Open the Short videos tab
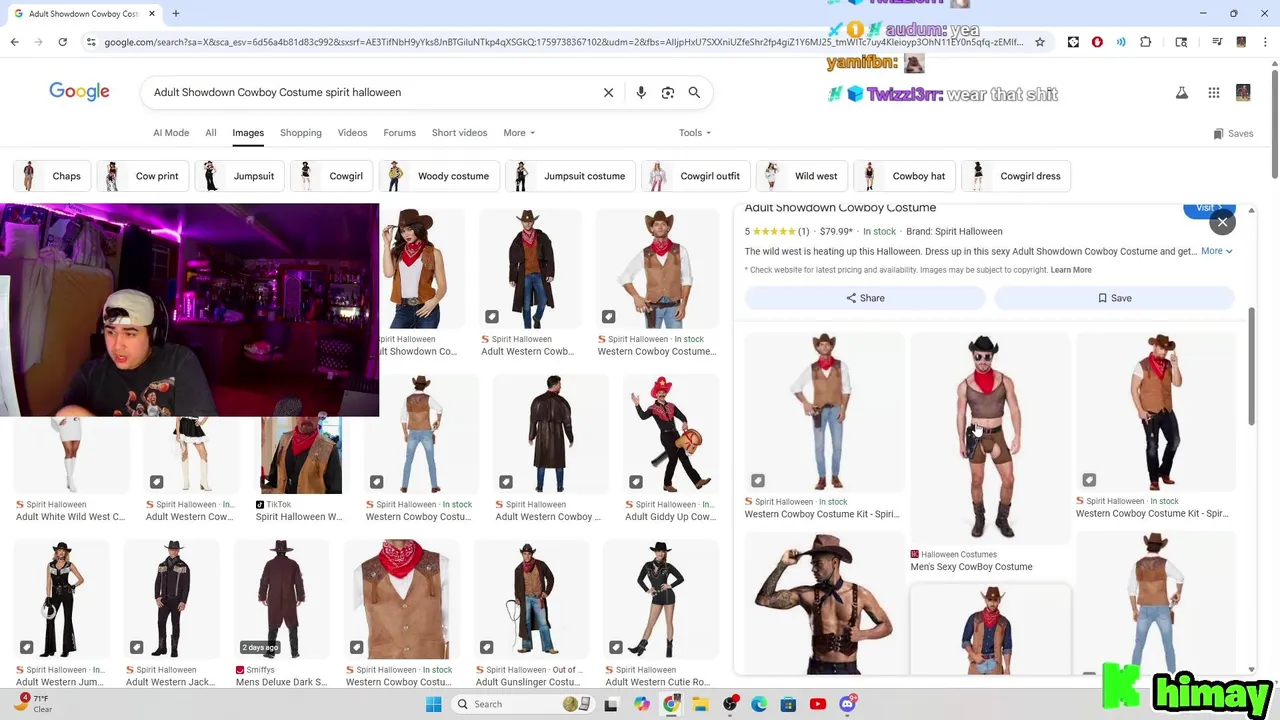 (x=459, y=132)
